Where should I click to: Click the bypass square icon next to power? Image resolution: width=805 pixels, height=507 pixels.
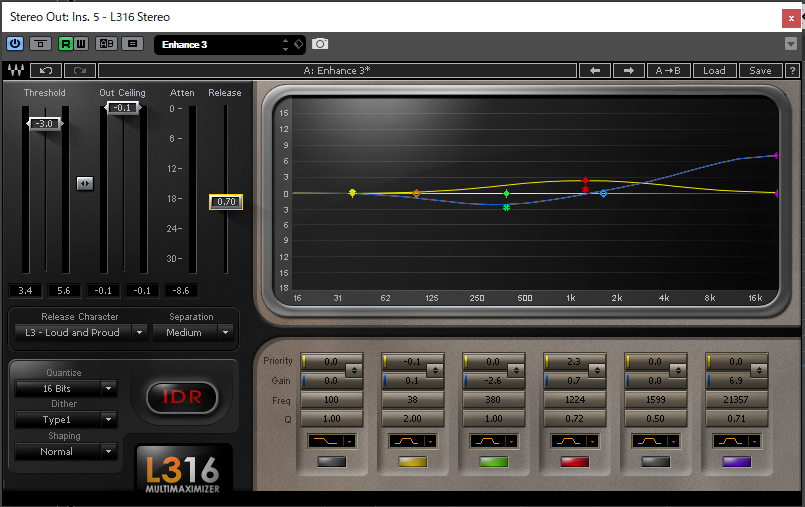41,44
